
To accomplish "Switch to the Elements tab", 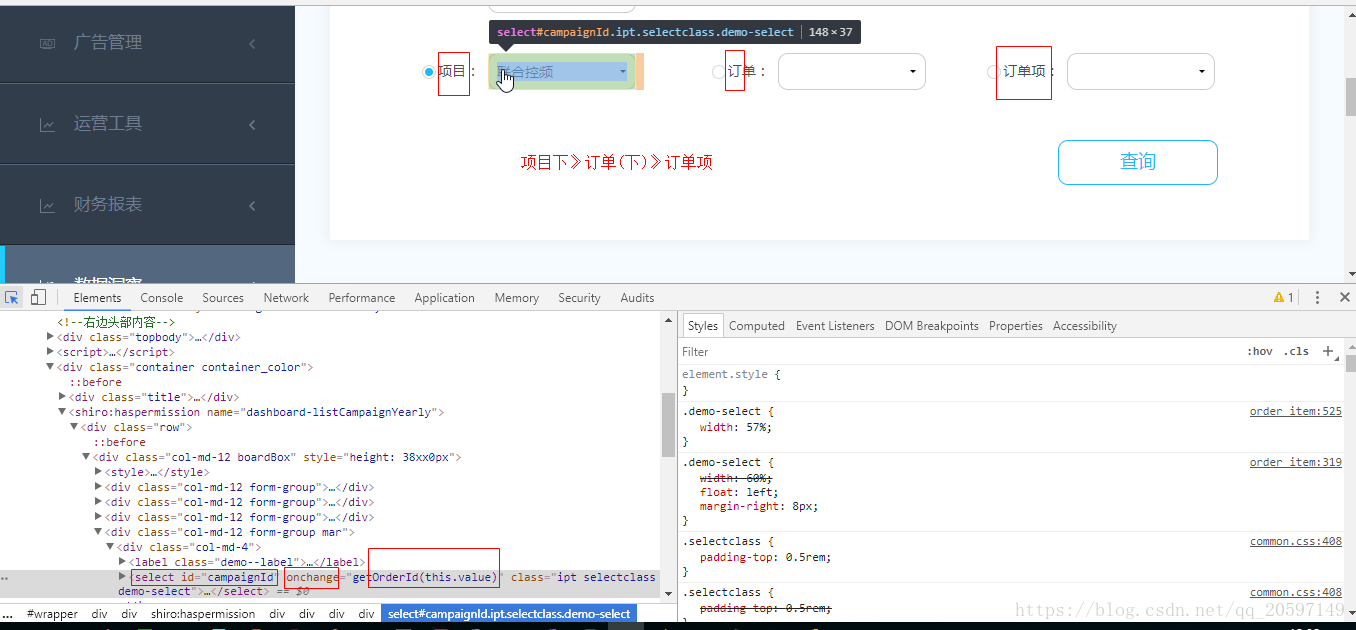I will pos(97,297).
